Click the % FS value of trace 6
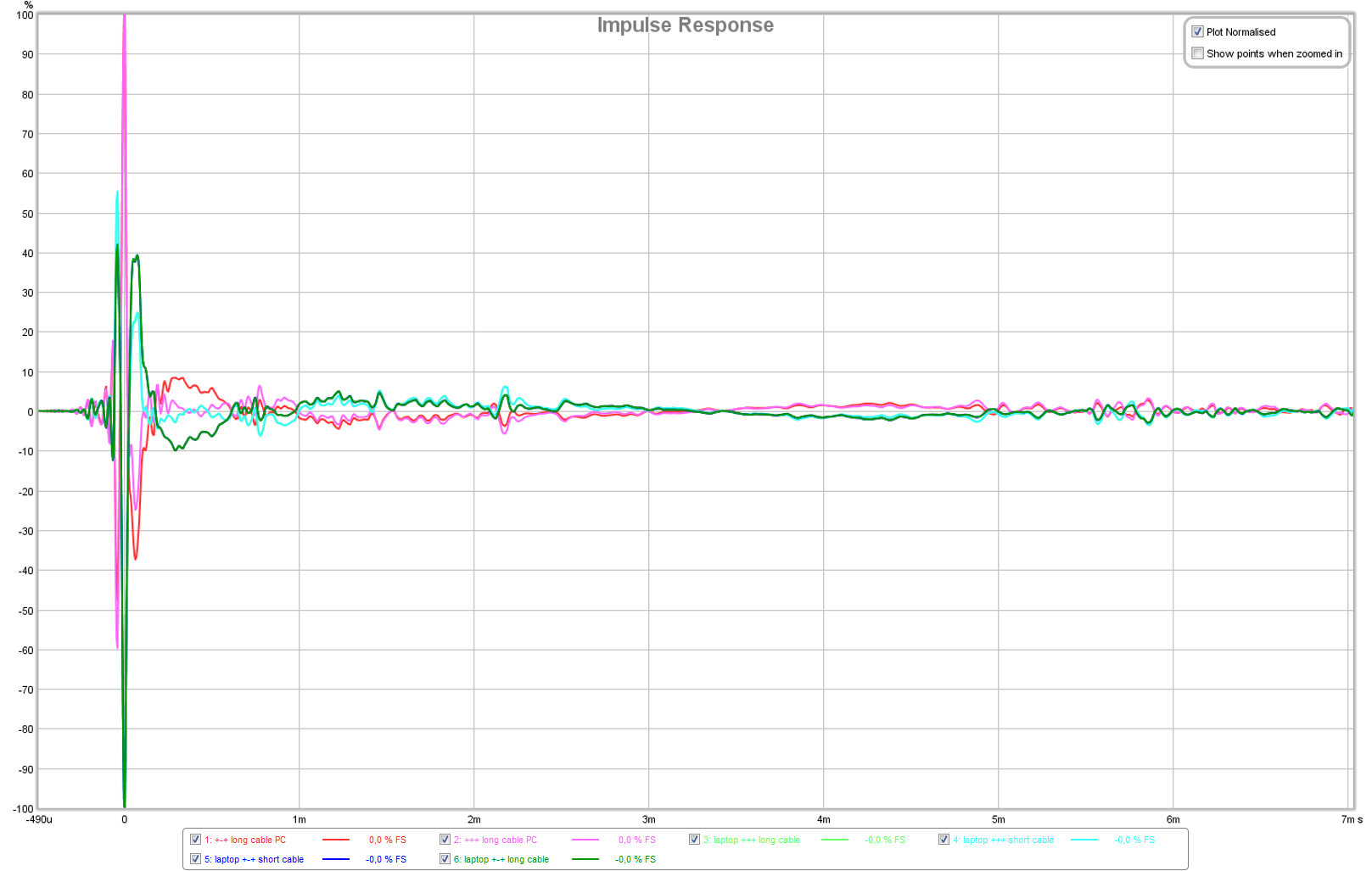 coord(636,859)
